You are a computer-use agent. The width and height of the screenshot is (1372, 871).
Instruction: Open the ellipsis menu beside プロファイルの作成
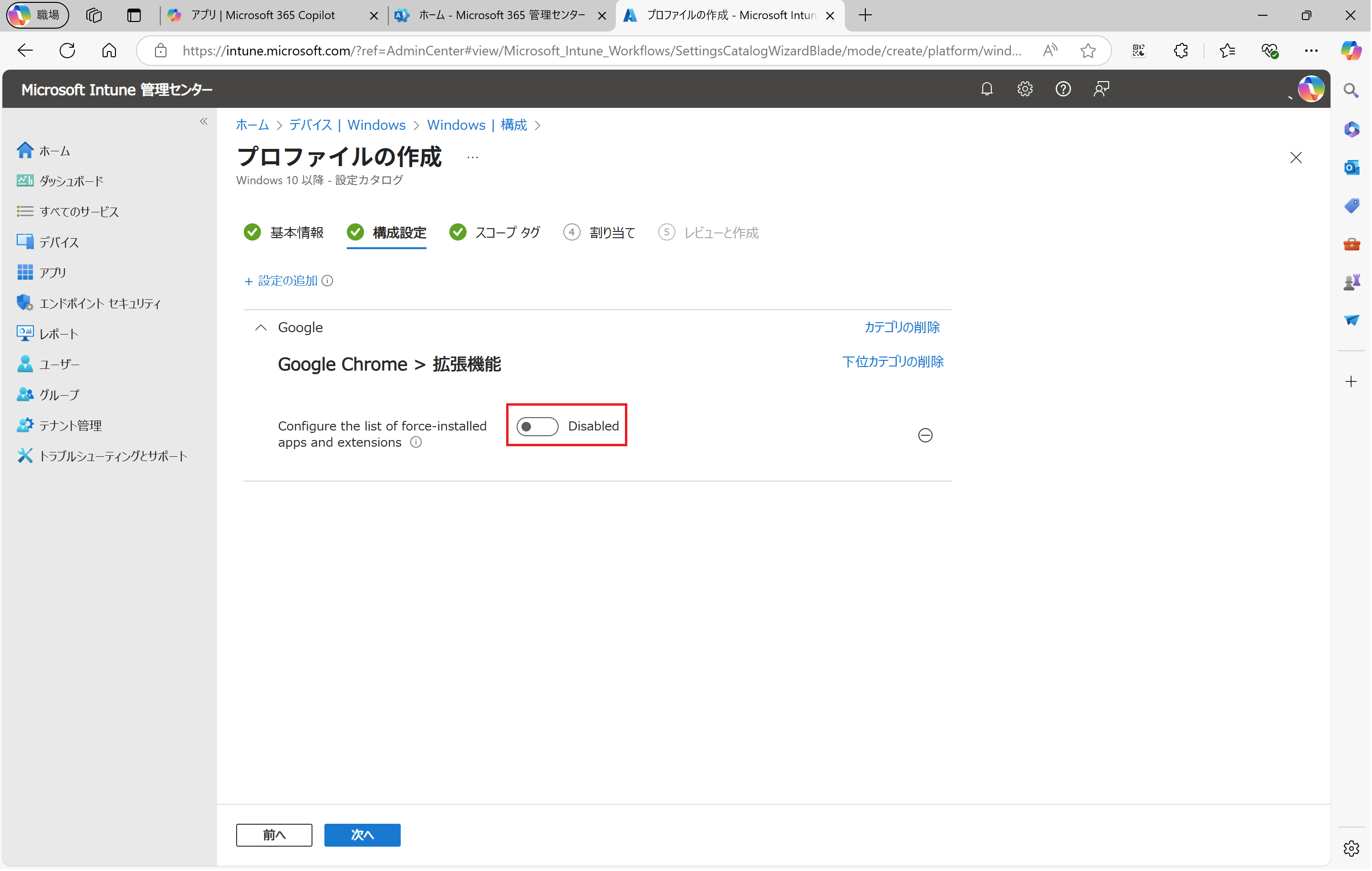[472, 158]
